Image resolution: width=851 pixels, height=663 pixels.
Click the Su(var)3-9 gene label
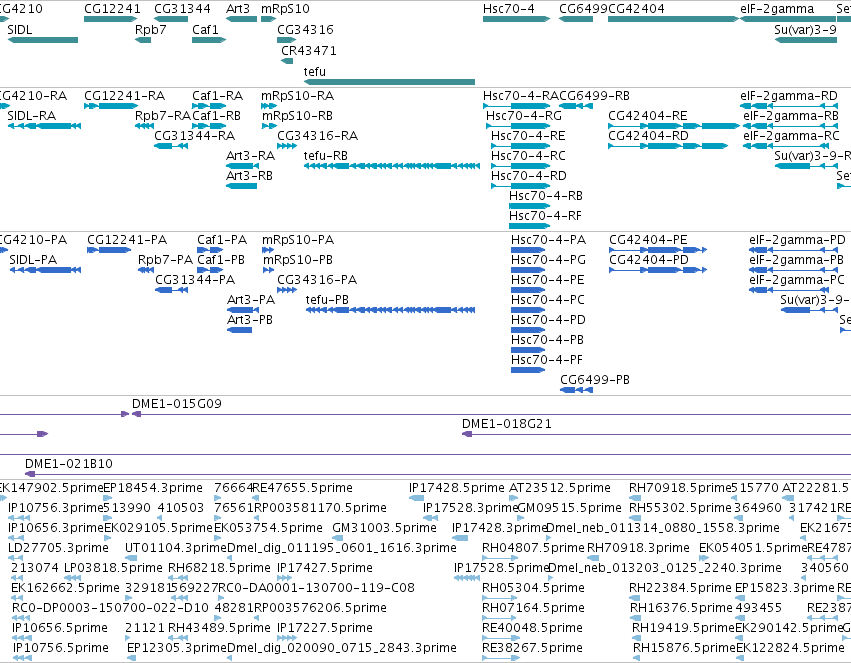click(805, 29)
